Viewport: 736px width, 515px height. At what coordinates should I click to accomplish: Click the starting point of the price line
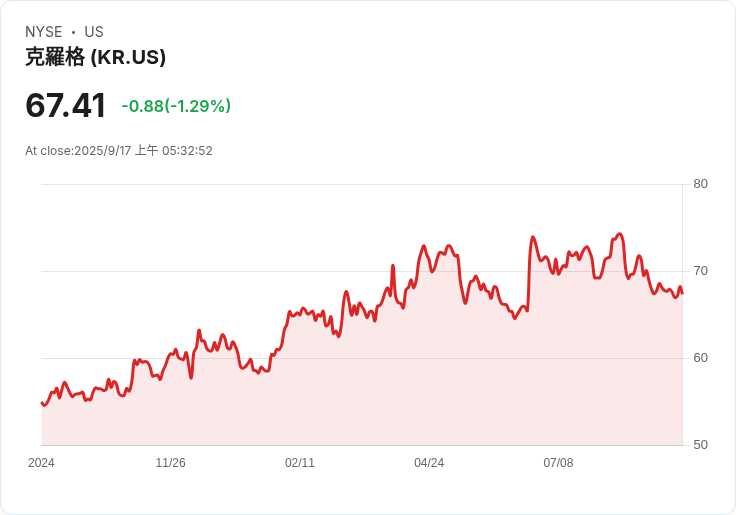click(x=42, y=403)
